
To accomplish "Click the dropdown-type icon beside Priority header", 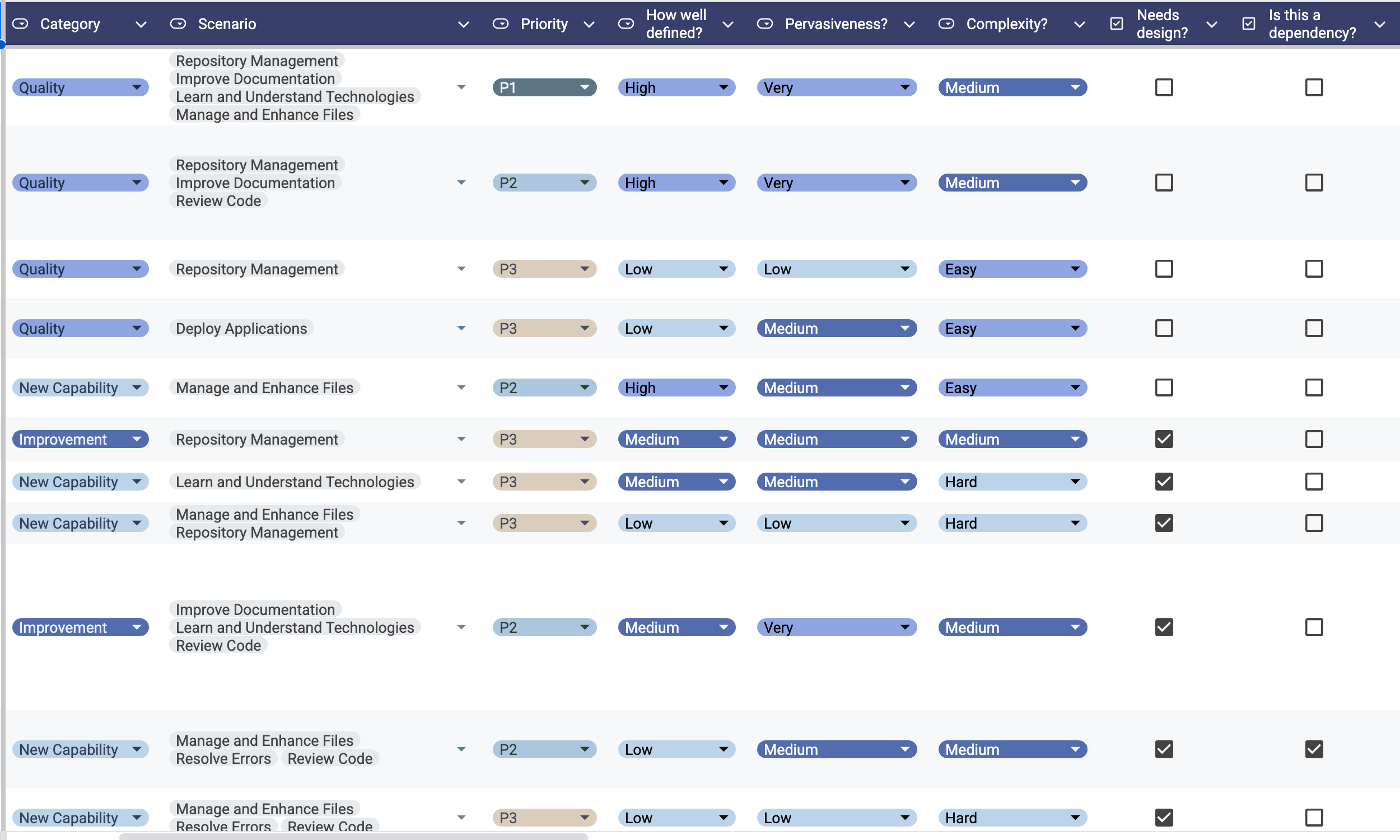I will 500,24.
